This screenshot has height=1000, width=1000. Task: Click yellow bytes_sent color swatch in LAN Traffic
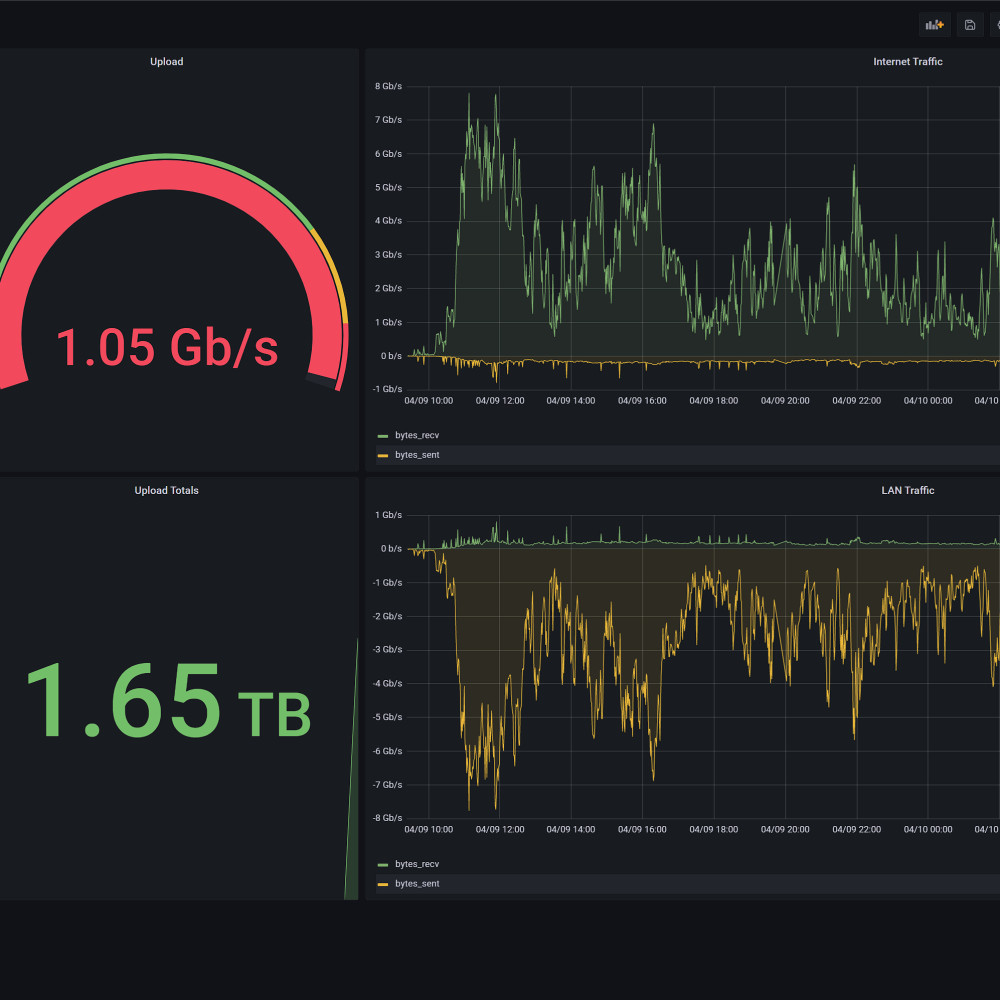coord(382,885)
